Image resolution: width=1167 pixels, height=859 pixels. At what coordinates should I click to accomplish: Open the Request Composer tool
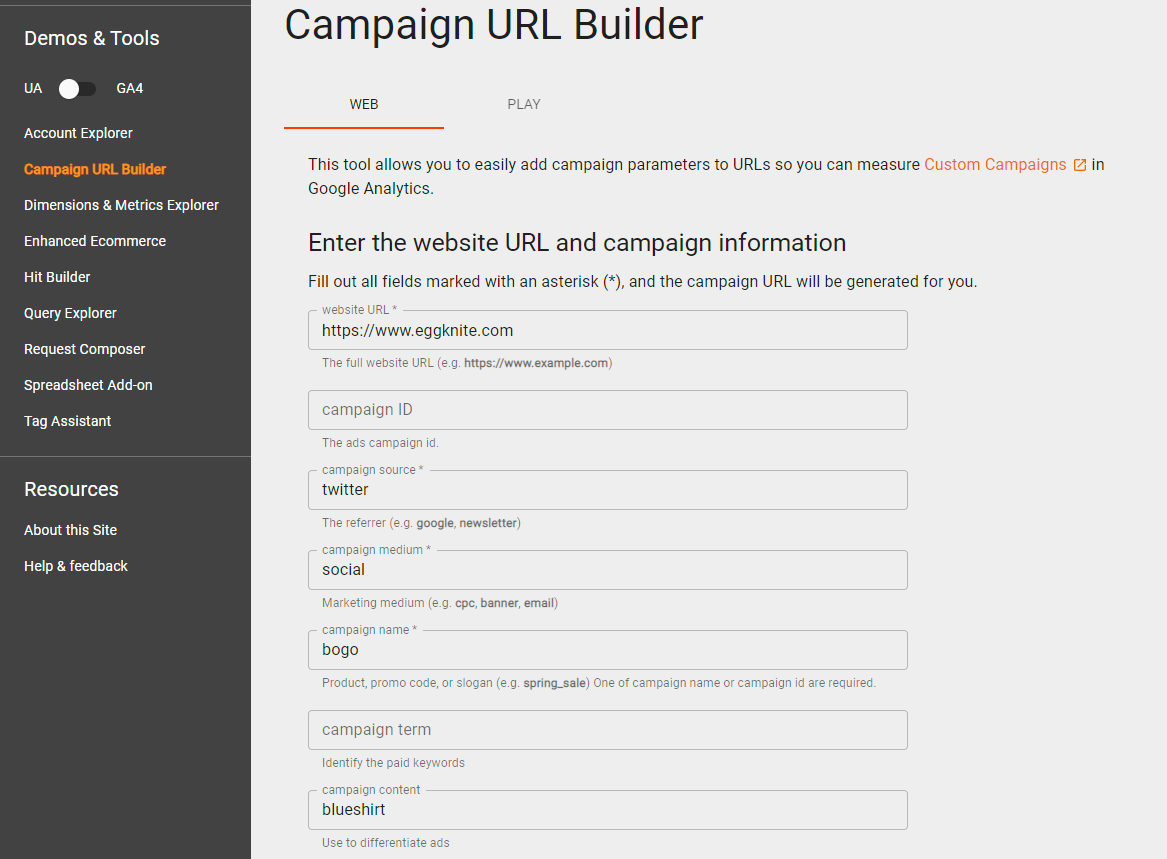[x=84, y=349]
